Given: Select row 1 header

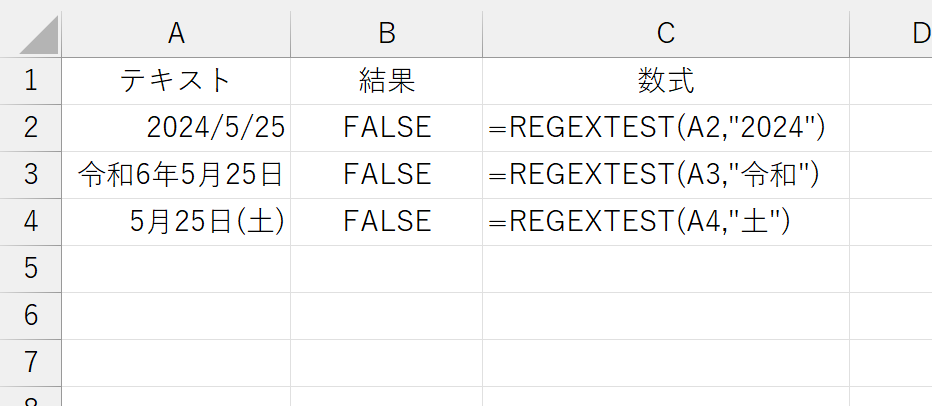Looking at the screenshot, I should (31, 81).
